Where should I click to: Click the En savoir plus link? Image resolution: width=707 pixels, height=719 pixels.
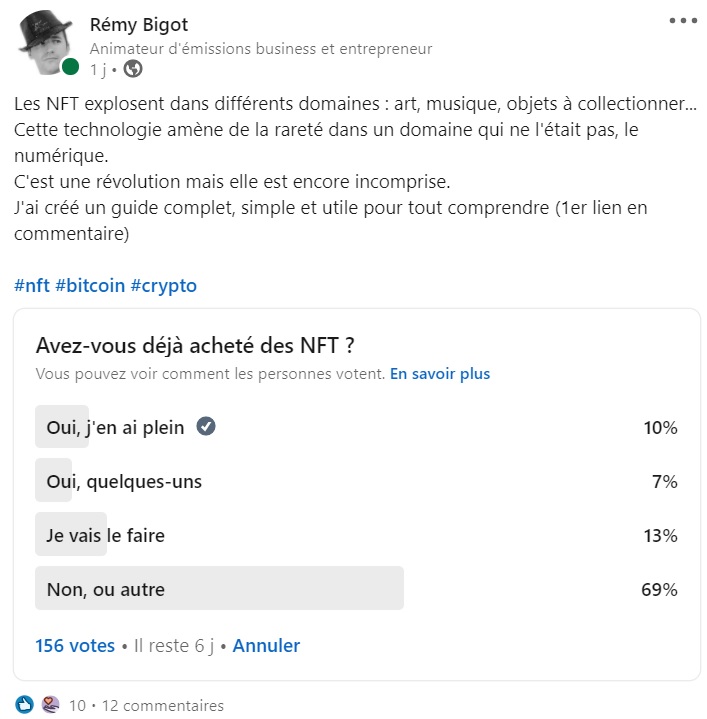(440, 374)
